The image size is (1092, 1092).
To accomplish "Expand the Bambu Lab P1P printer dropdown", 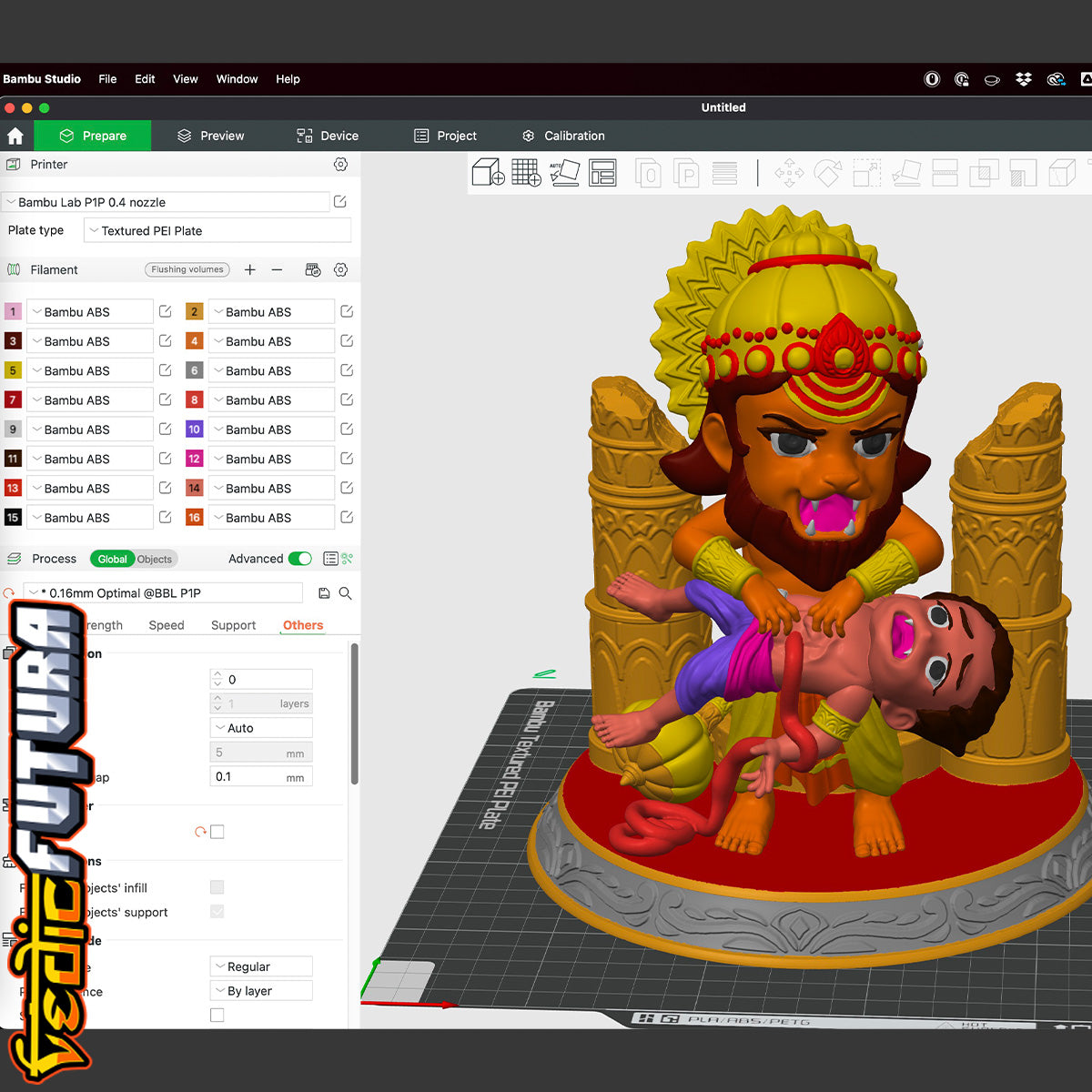I will pos(166,202).
